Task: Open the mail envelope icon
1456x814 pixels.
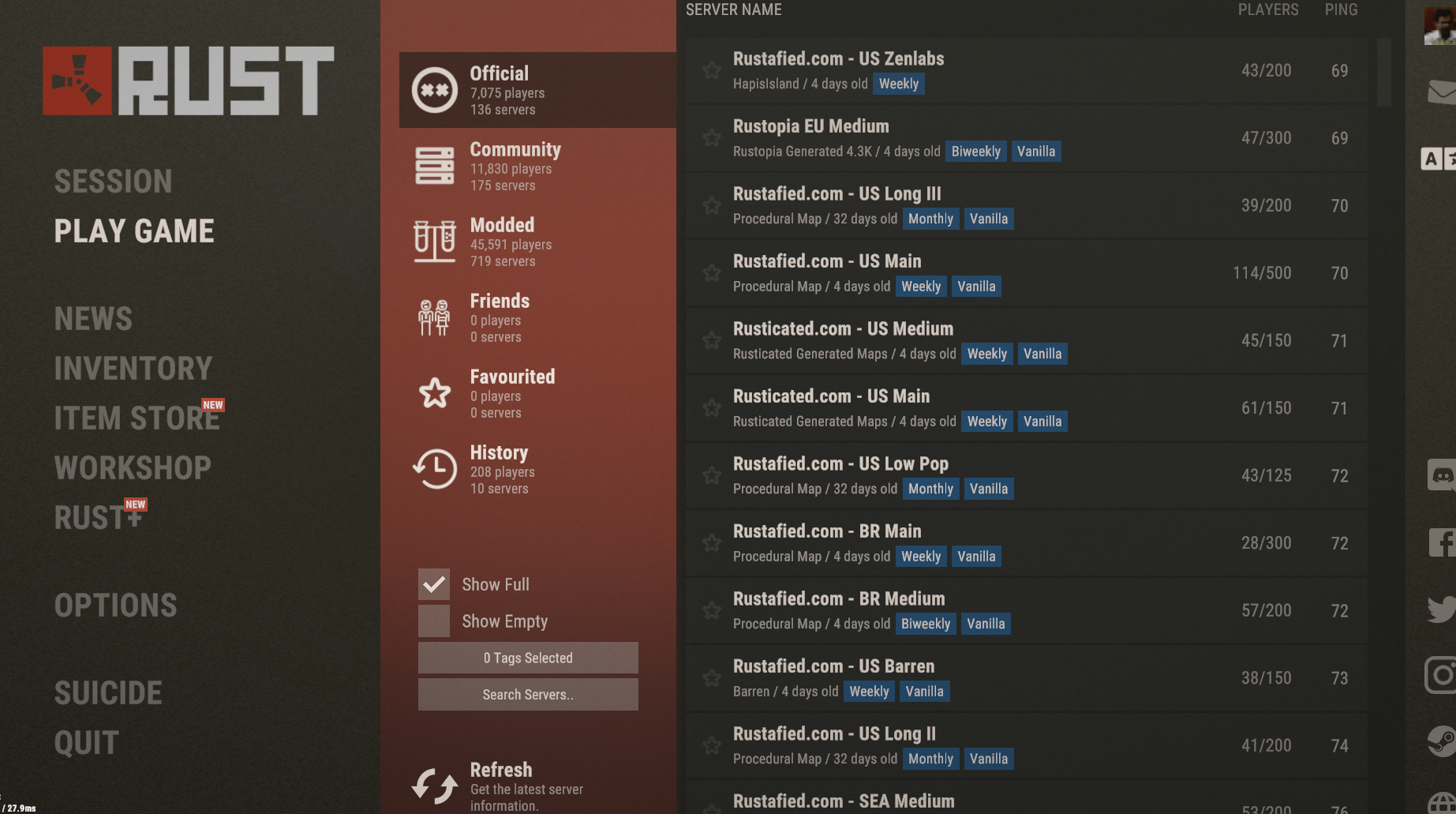Action: pos(1442,92)
